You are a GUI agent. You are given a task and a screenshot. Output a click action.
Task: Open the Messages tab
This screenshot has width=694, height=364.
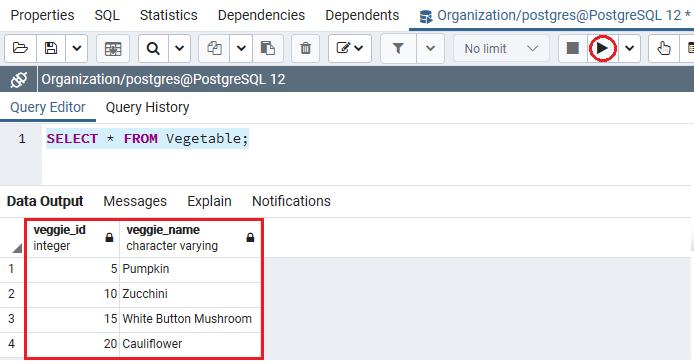[135, 201]
